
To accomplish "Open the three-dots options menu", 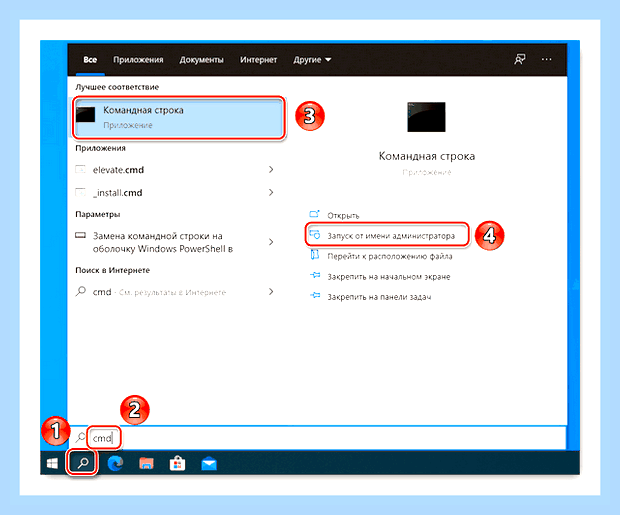I will 546,59.
